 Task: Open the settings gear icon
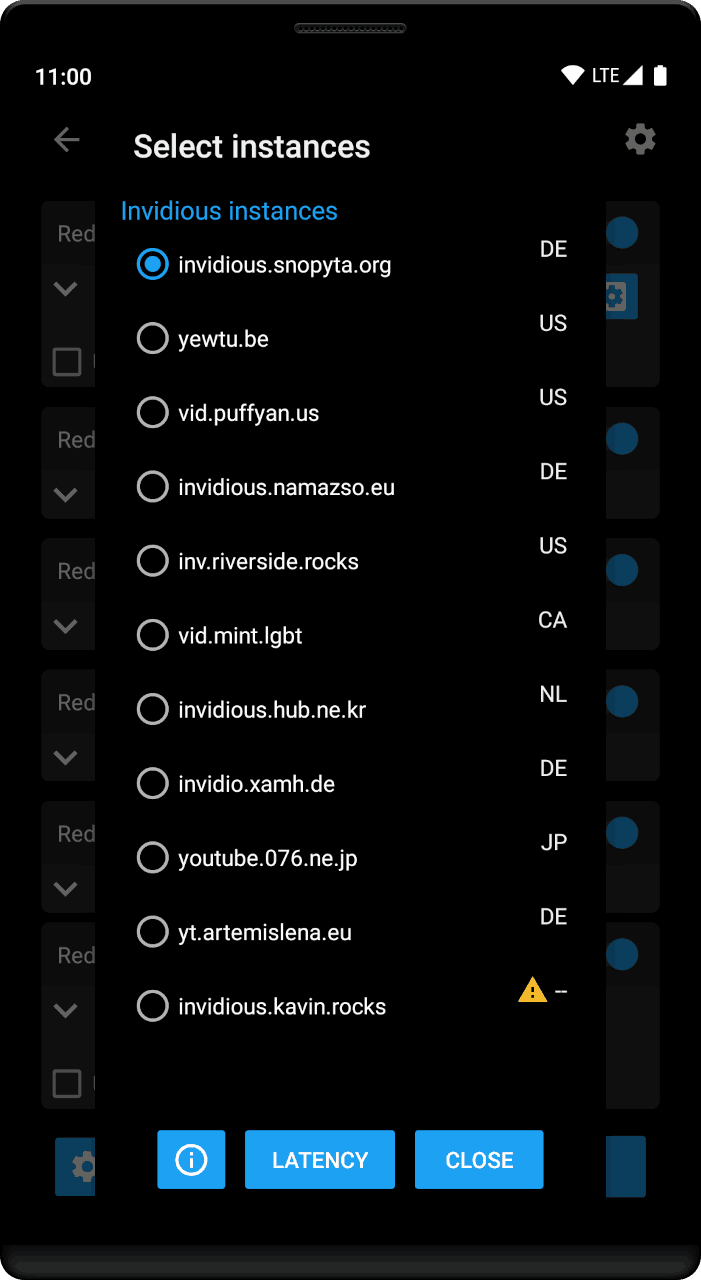coord(640,139)
